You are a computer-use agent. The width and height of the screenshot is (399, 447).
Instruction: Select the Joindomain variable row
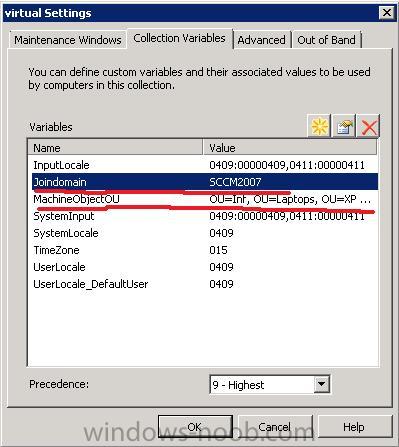click(205, 182)
